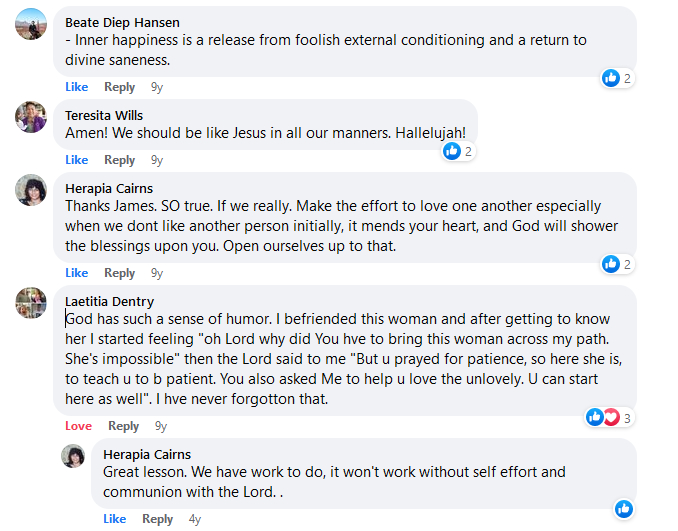Reply to Herapia Cairns' 'Thanks James' comment
This screenshot has height=531, width=678.
[119, 273]
